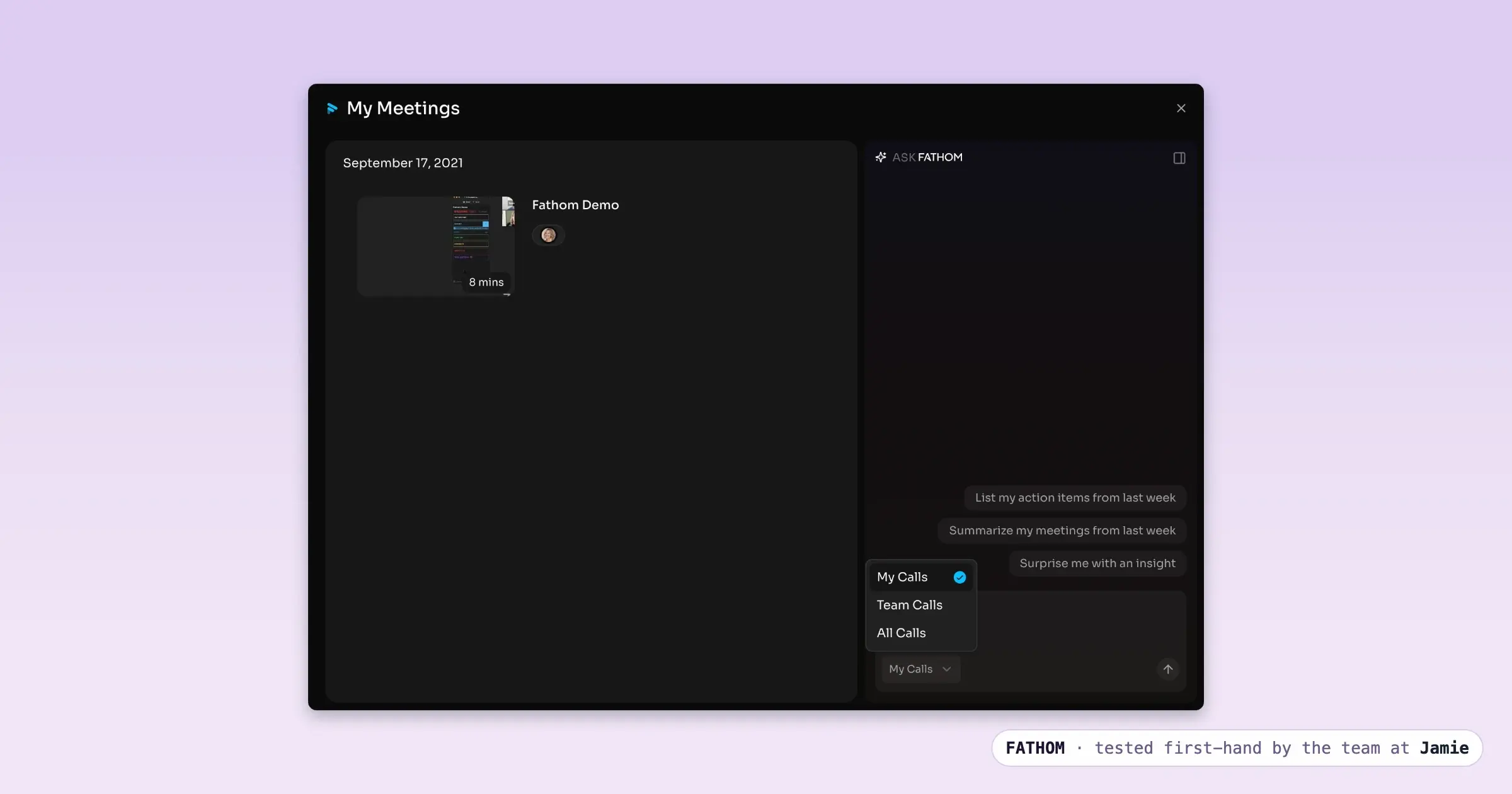This screenshot has height=794, width=1512.
Task: Click the blue checkmark next to My Calls
Action: (x=959, y=577)
